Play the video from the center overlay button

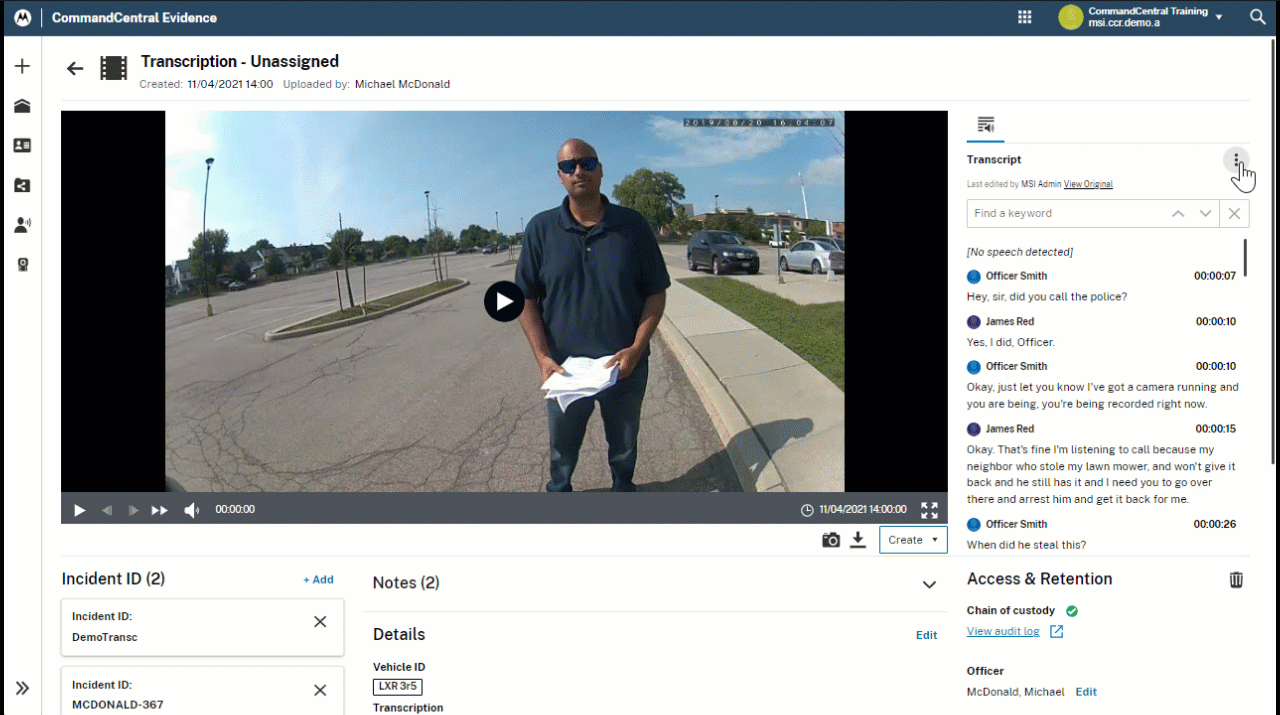(x=504, y=301)
